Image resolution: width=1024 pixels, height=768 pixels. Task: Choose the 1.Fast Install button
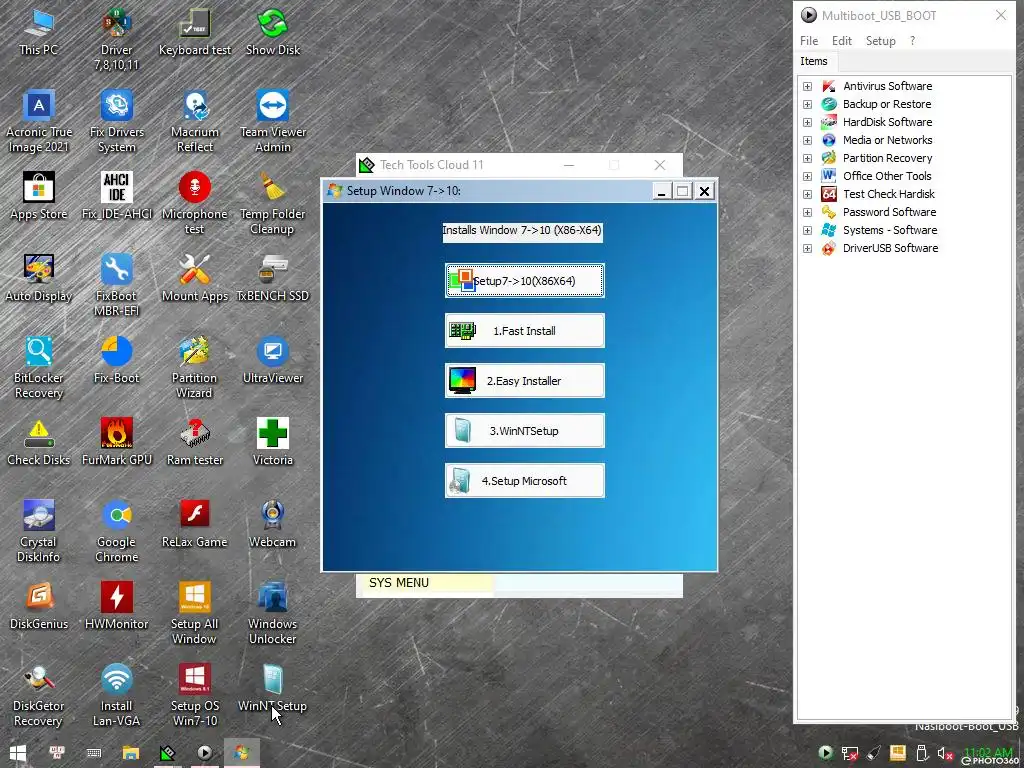tap(524, 330)
